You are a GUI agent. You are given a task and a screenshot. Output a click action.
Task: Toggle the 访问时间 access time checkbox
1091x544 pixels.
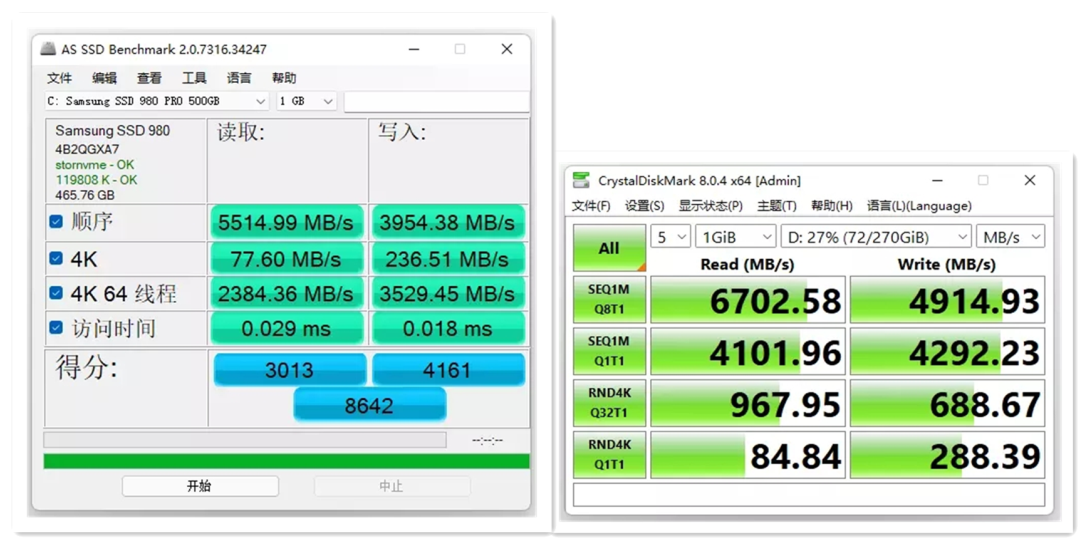56,328
